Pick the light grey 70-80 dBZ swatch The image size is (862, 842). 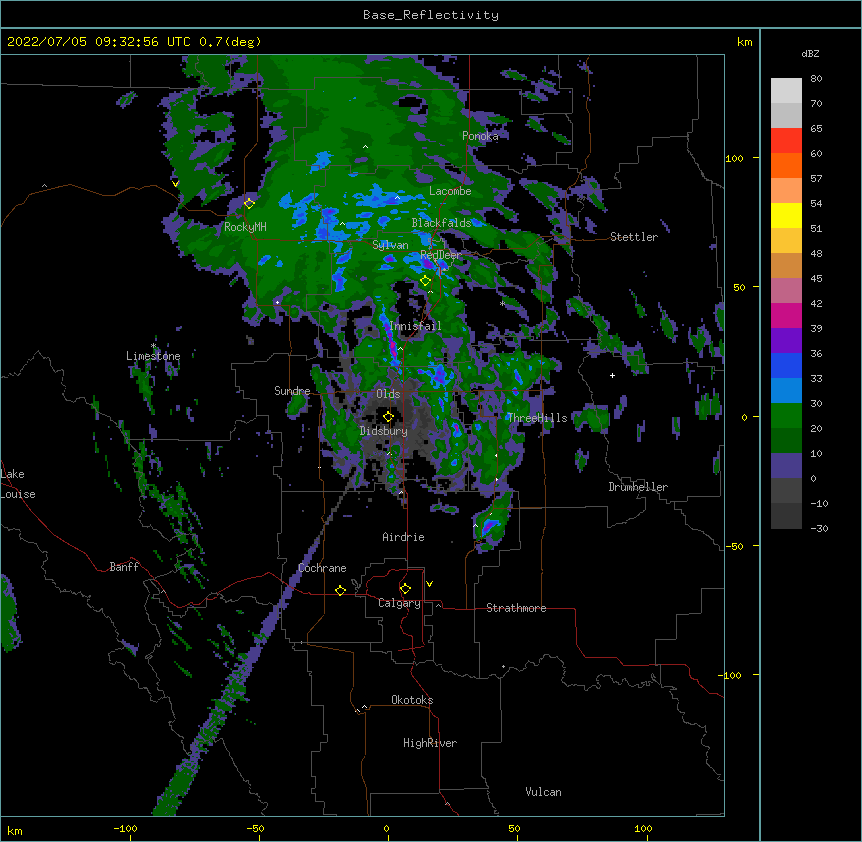(786, 90)
